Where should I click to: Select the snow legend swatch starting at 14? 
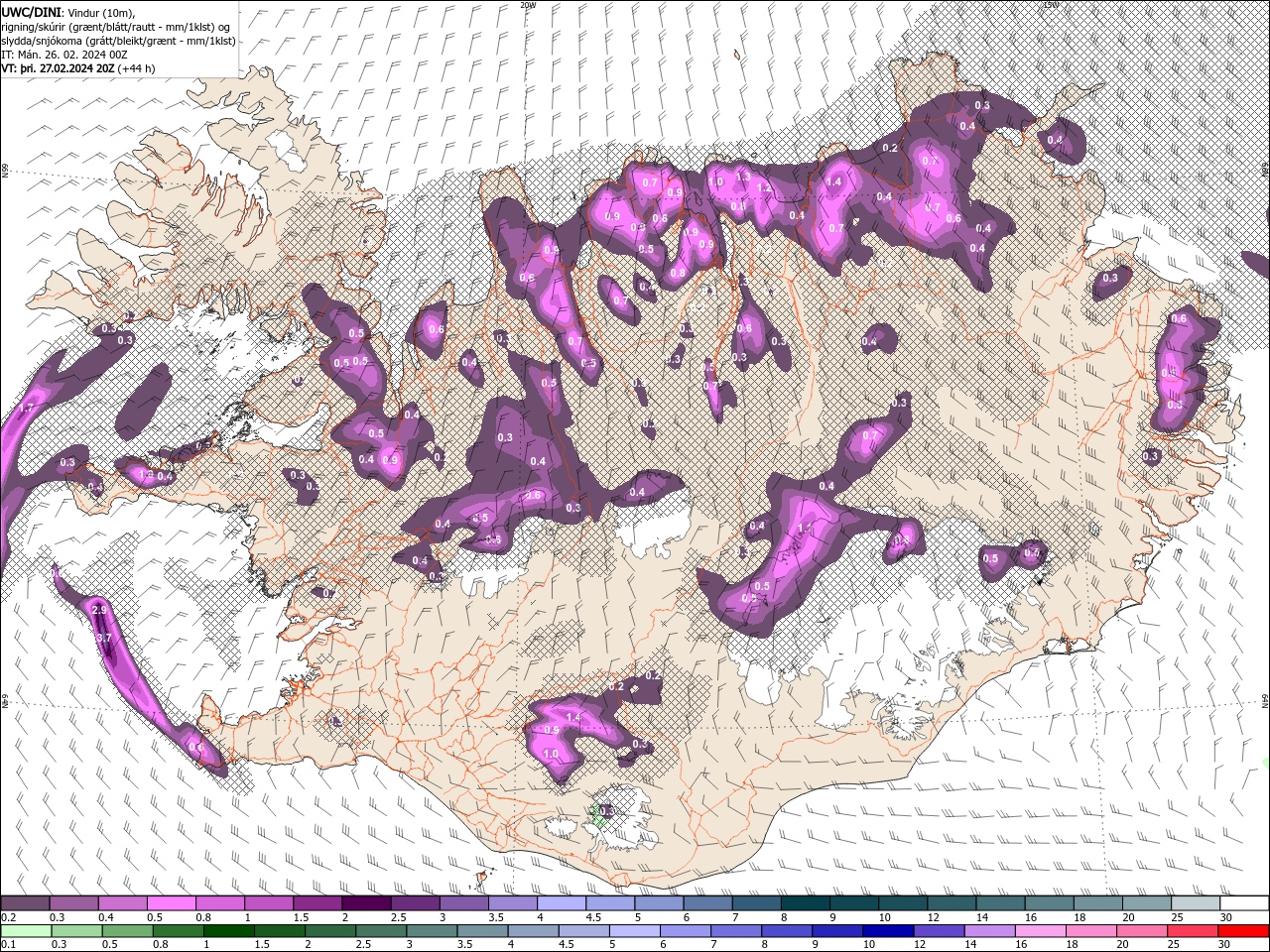[999, 903]
